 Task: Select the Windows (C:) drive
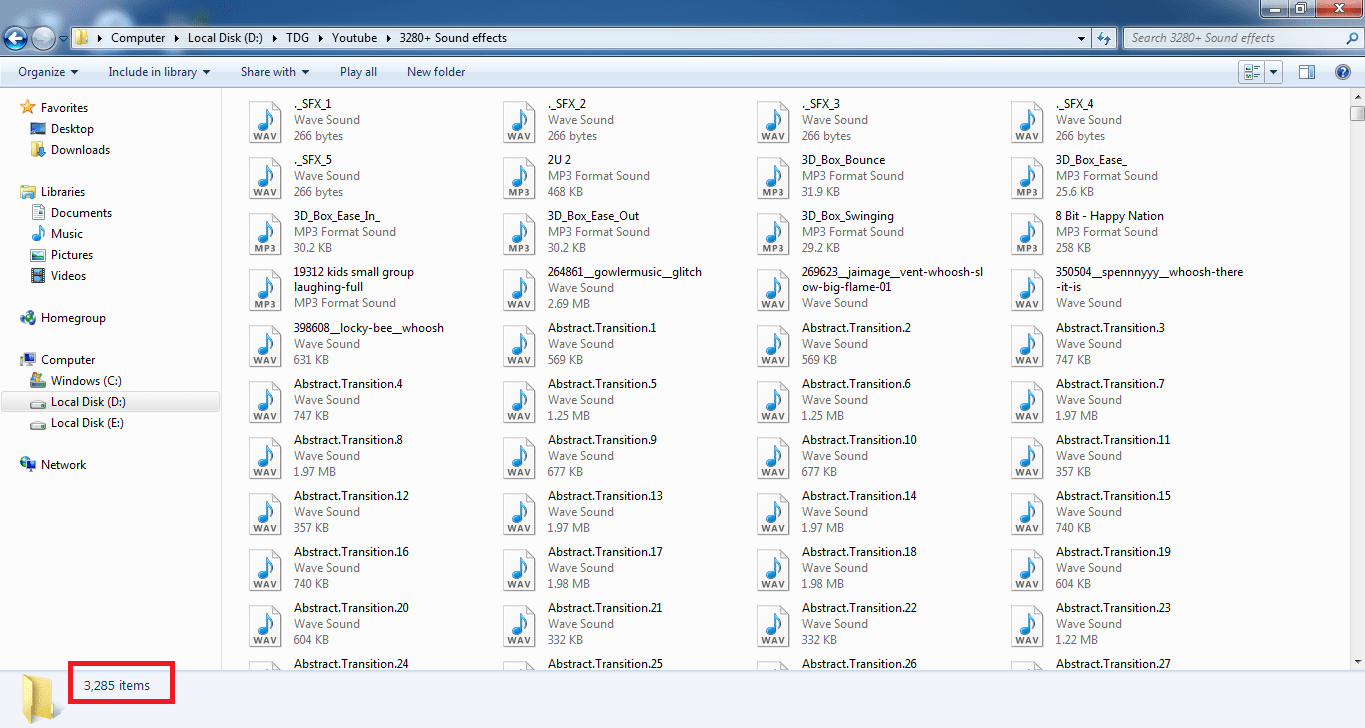pyautogui.click(x=89, y=381)
